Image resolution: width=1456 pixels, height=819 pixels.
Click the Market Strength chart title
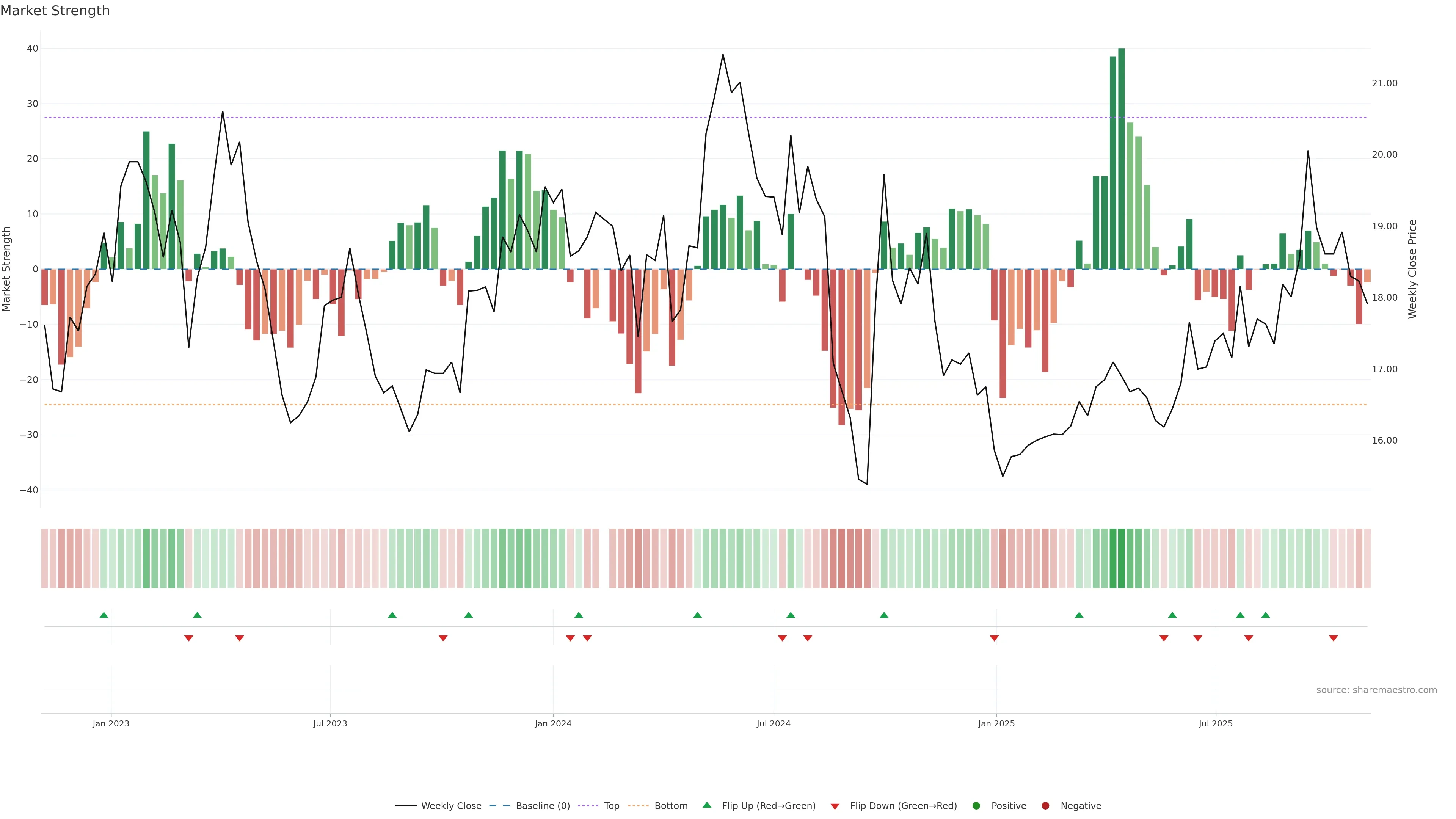click(55, 11)
